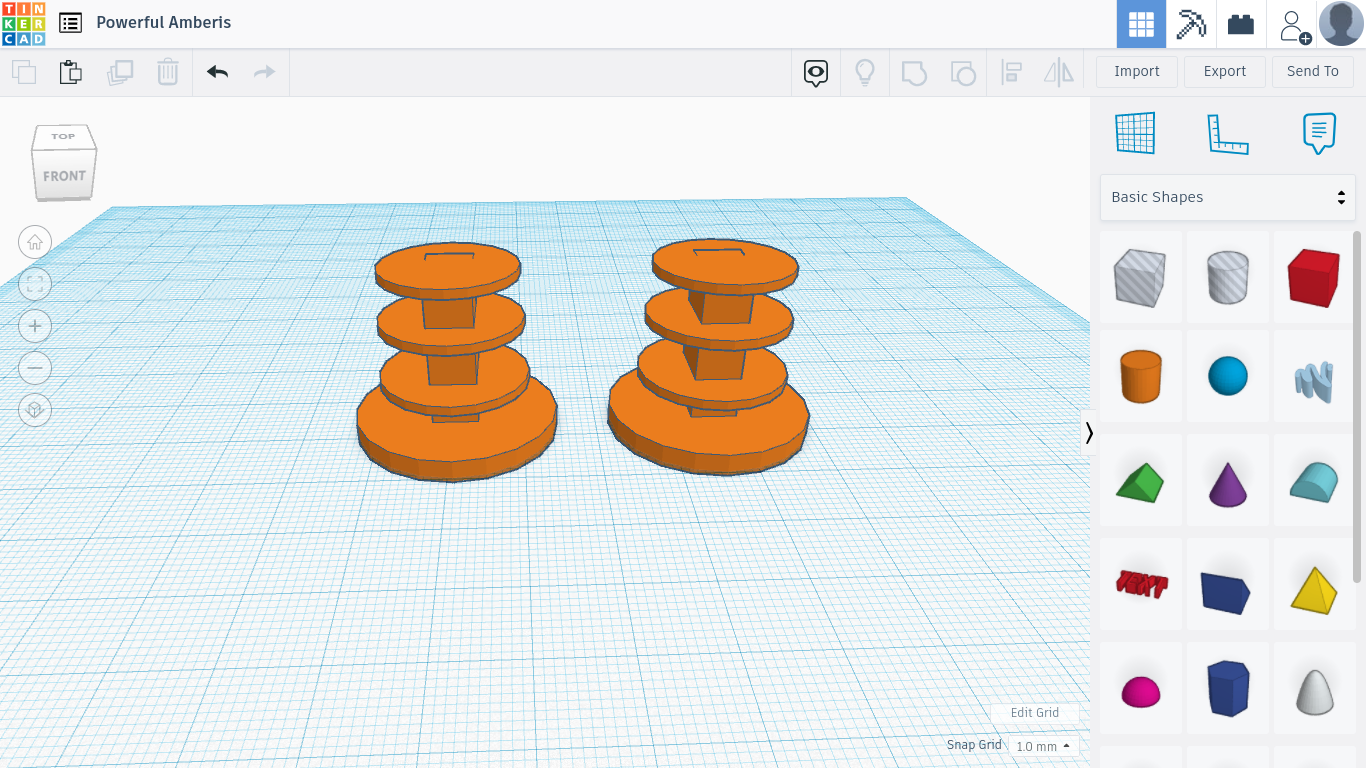Select the red Box shape

tap(1314, 276)
